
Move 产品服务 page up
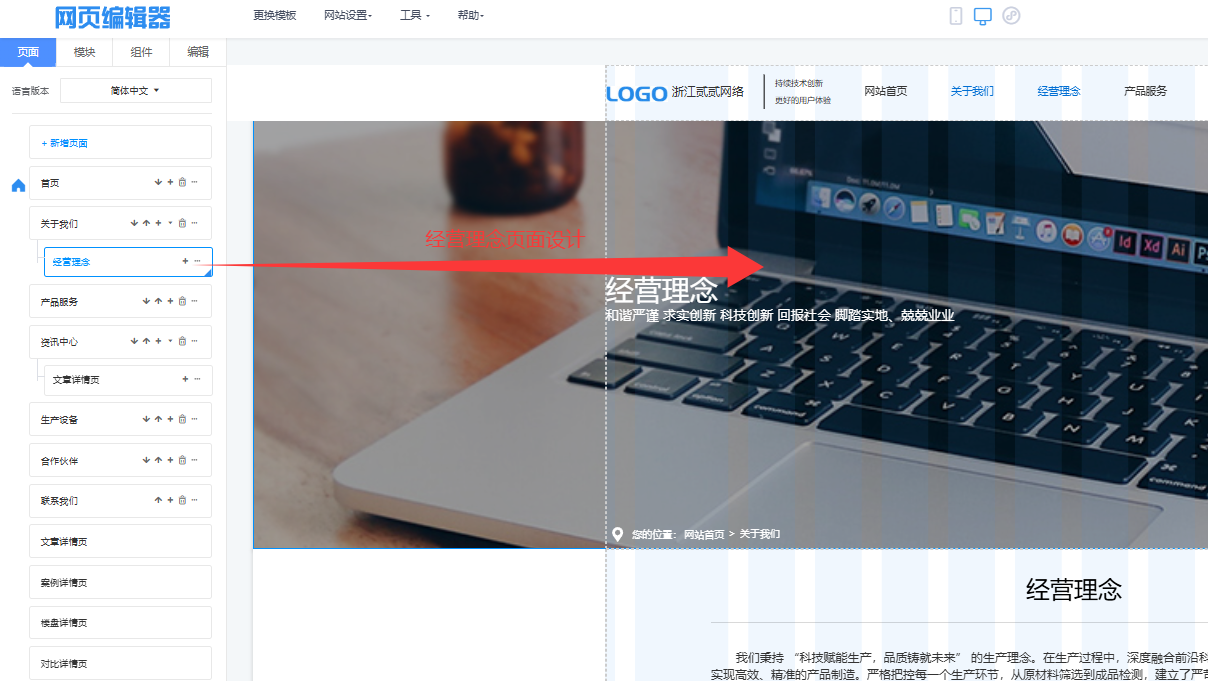[158, 301]
